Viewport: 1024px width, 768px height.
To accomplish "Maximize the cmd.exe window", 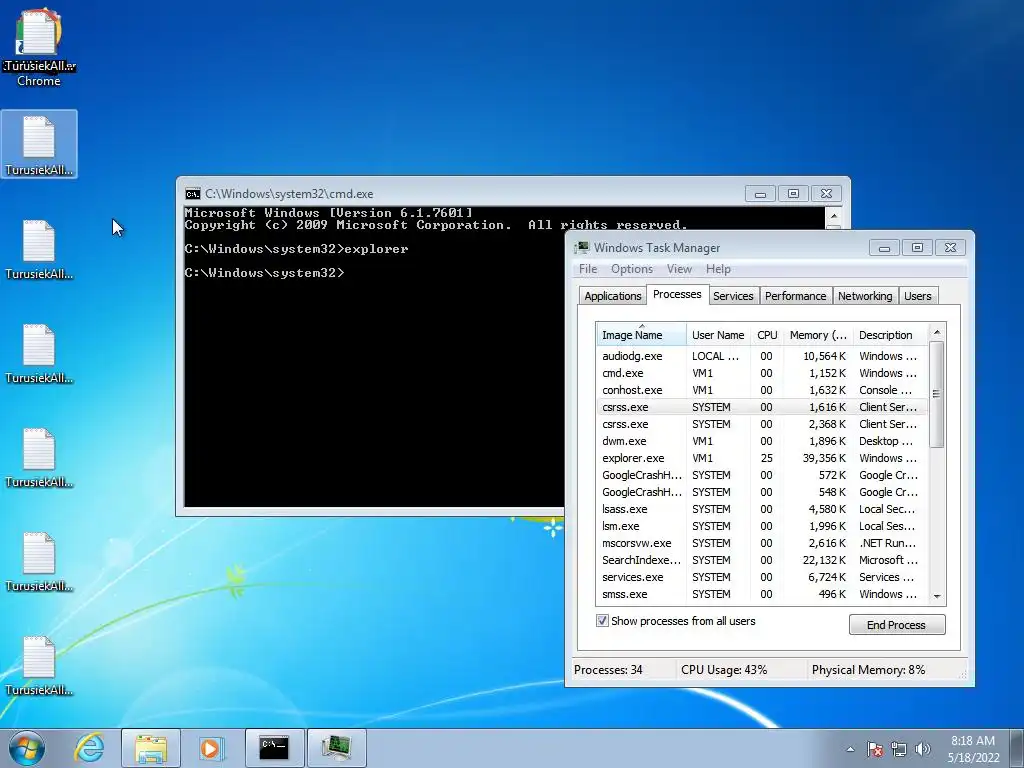I will tap(793, 194).
